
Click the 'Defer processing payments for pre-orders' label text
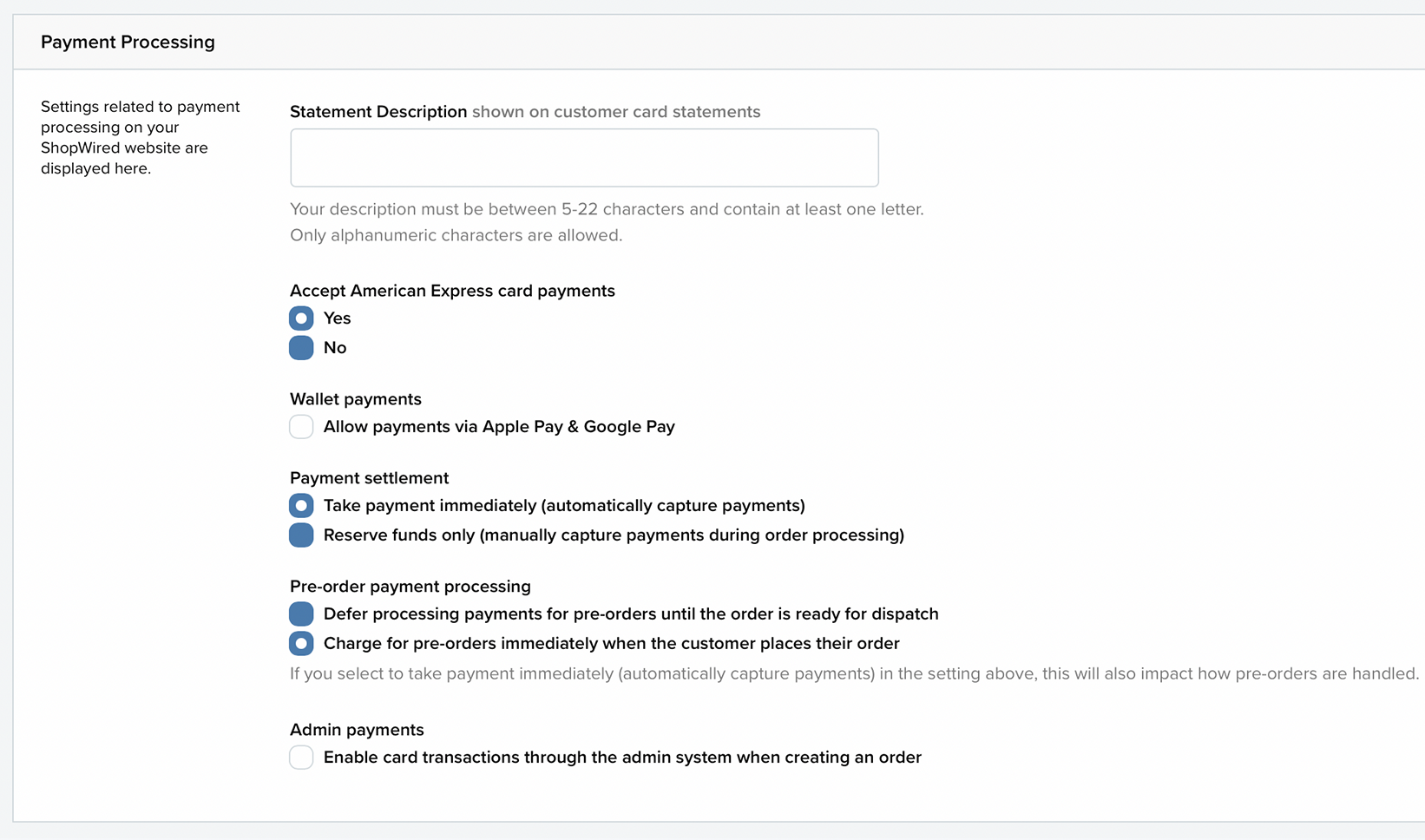[631, 614]
